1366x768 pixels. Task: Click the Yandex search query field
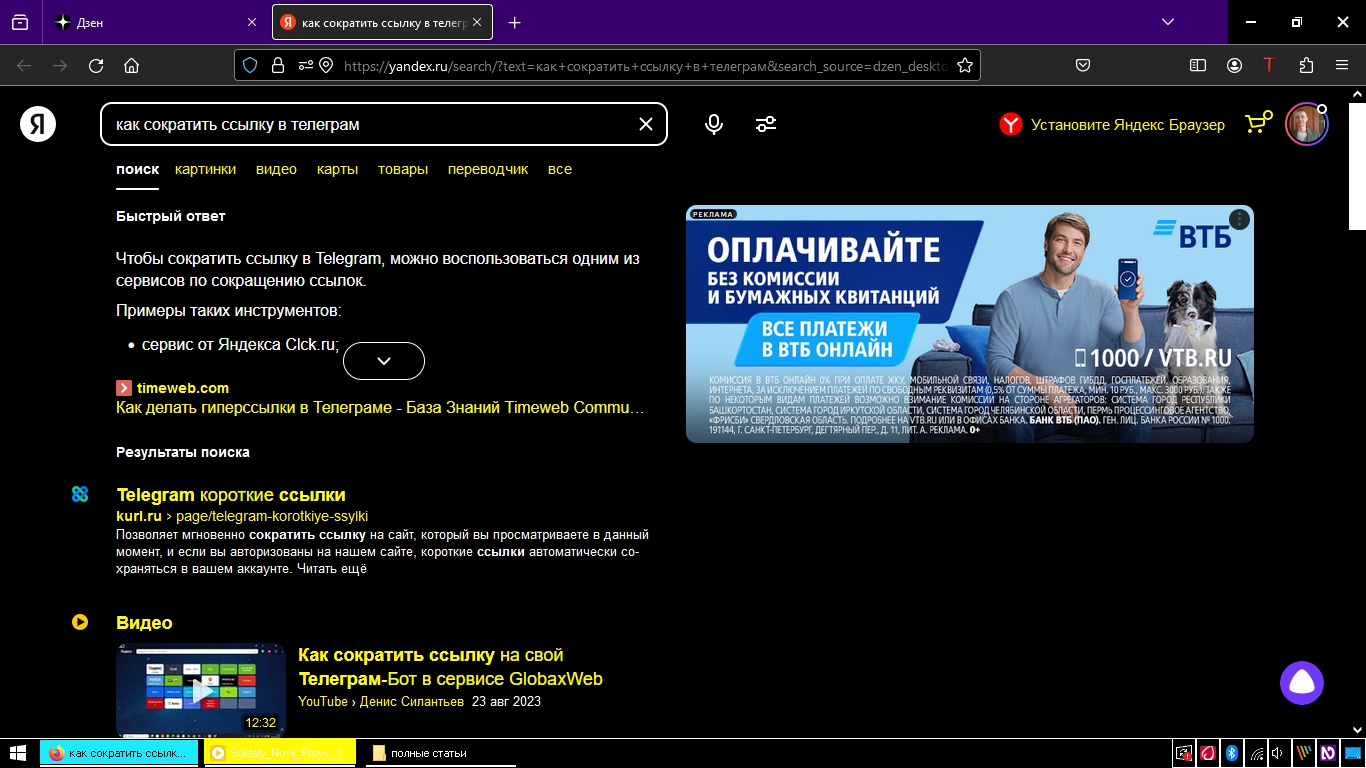click(x=370, y=124)
